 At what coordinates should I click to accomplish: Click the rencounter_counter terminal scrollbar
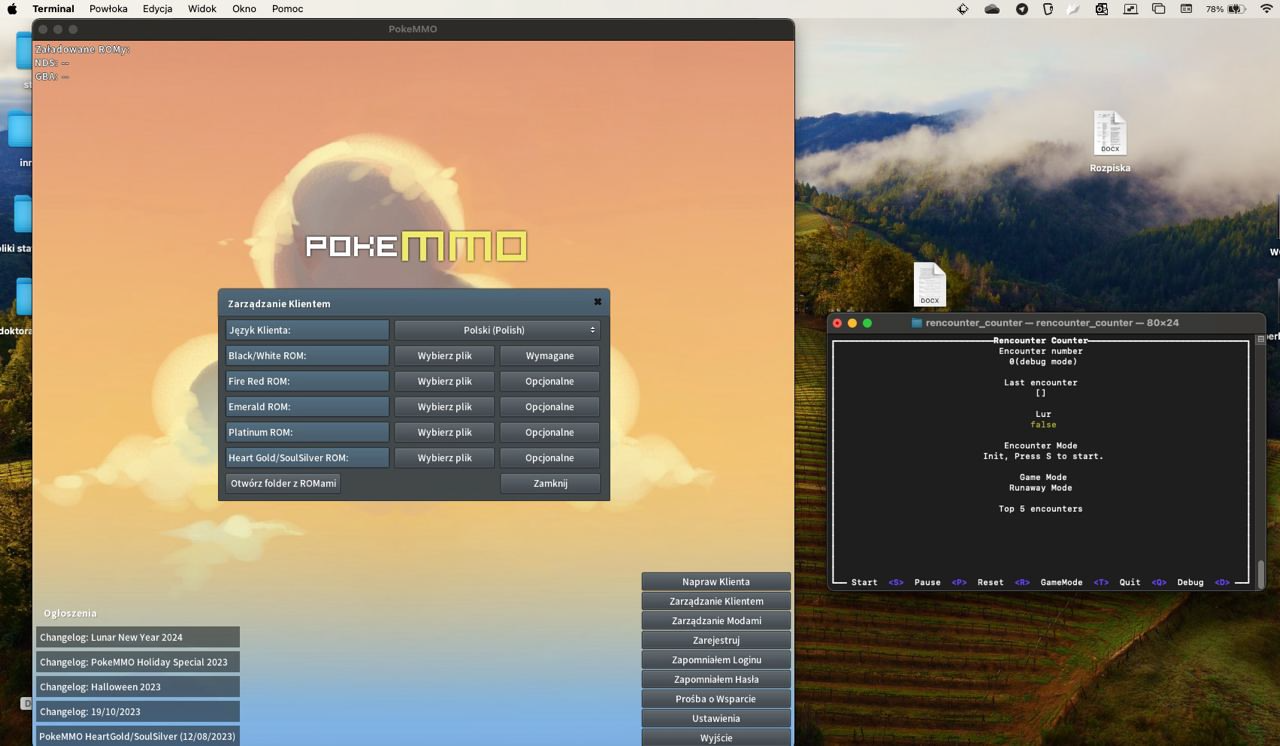[x=1260, y=573]
